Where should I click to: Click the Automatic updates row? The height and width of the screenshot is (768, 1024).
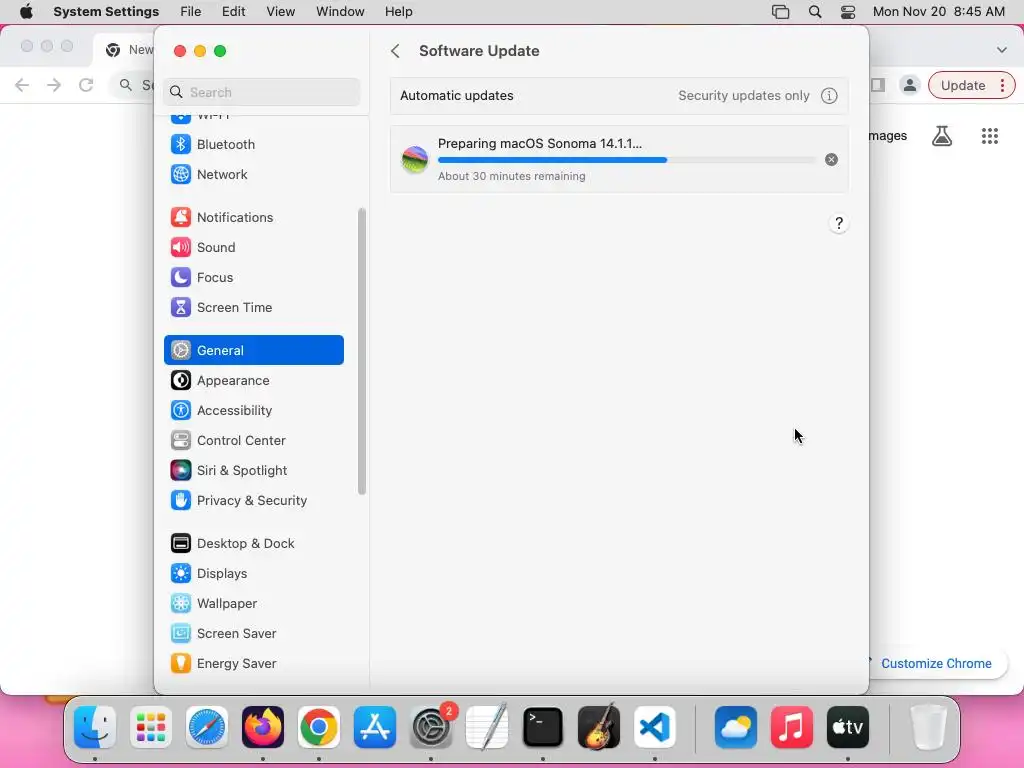point(618,95)
